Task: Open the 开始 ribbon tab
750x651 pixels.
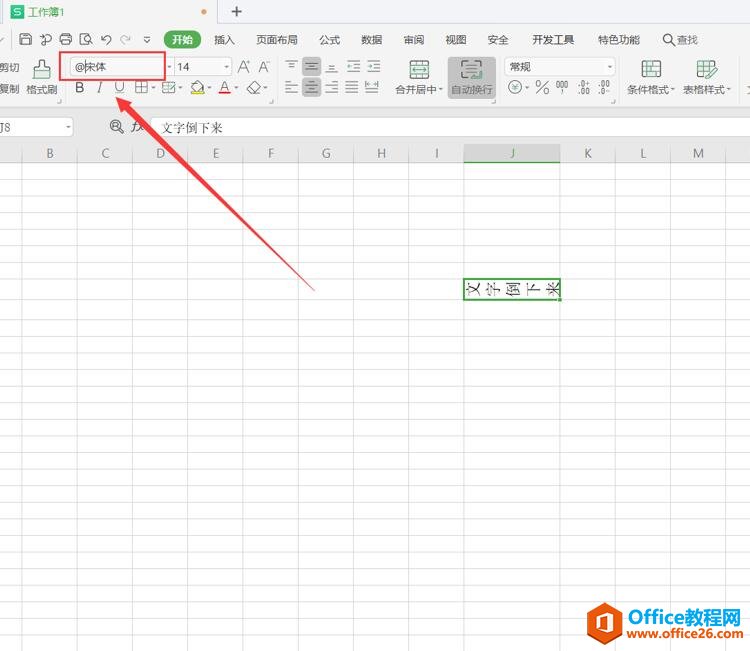Action: pos(182,40)
